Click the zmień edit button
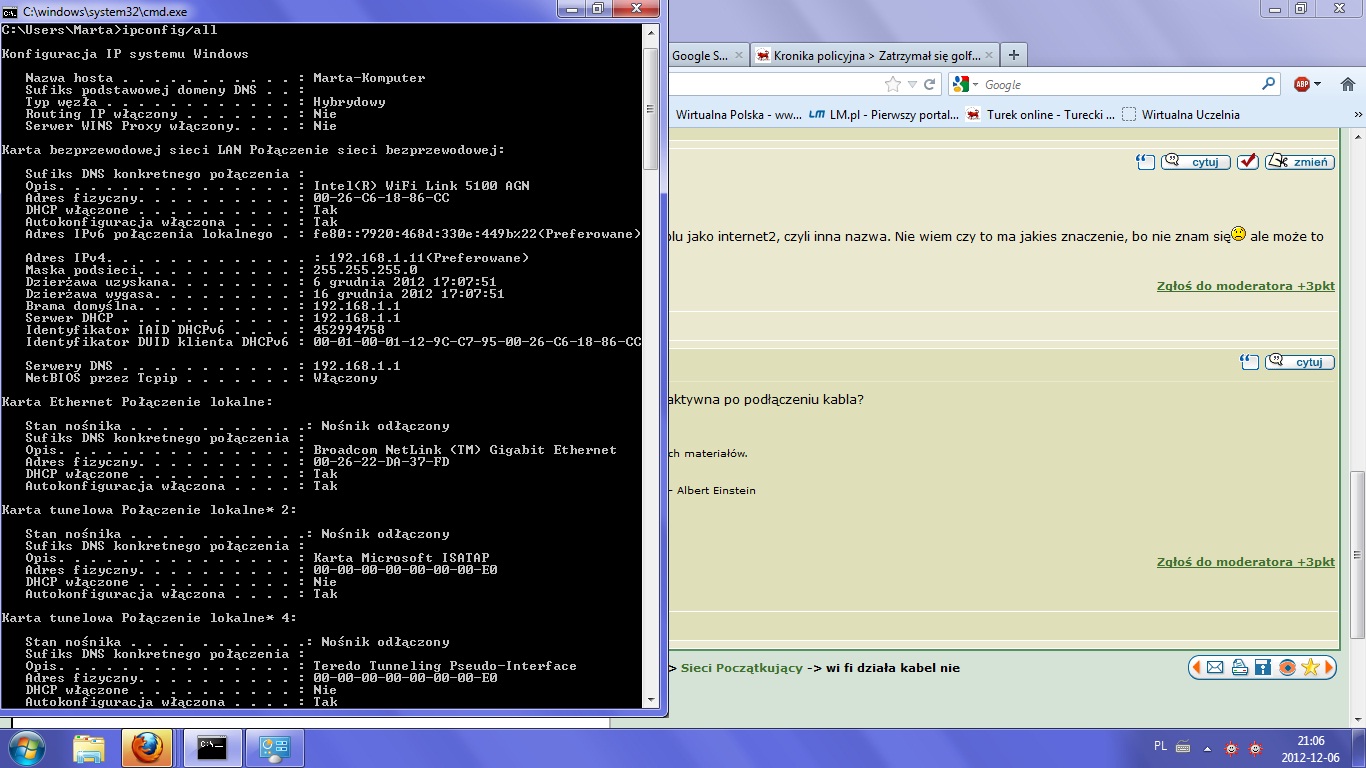The width and height of the screenshot is (1366, 768). 1300,162
